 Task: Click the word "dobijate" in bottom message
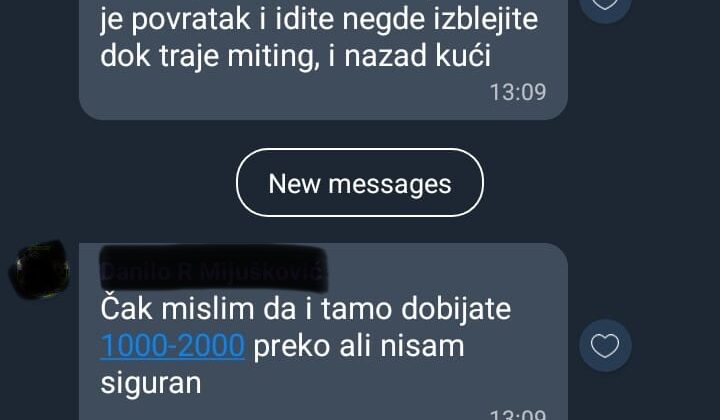pyautogui.click(x=456, y=308)
